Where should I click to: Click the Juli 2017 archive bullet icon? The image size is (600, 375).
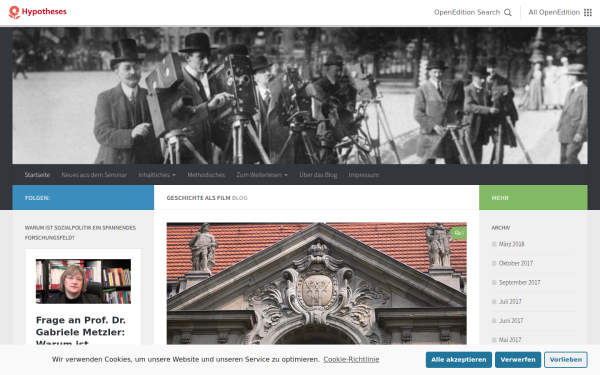tap(494, 302)
